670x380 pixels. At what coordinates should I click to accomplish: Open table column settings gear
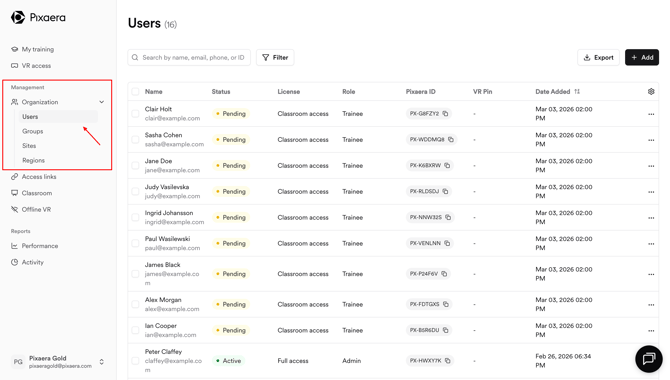pyautogui.click(x=651, y=91)
